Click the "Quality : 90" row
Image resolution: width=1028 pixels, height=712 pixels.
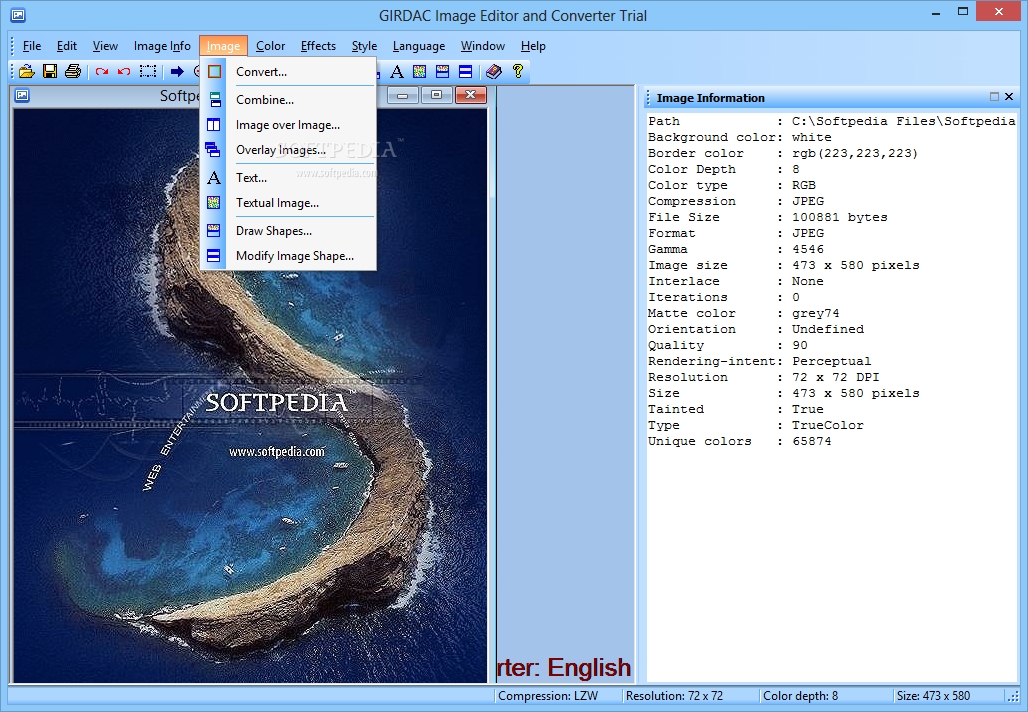(728, 346)
